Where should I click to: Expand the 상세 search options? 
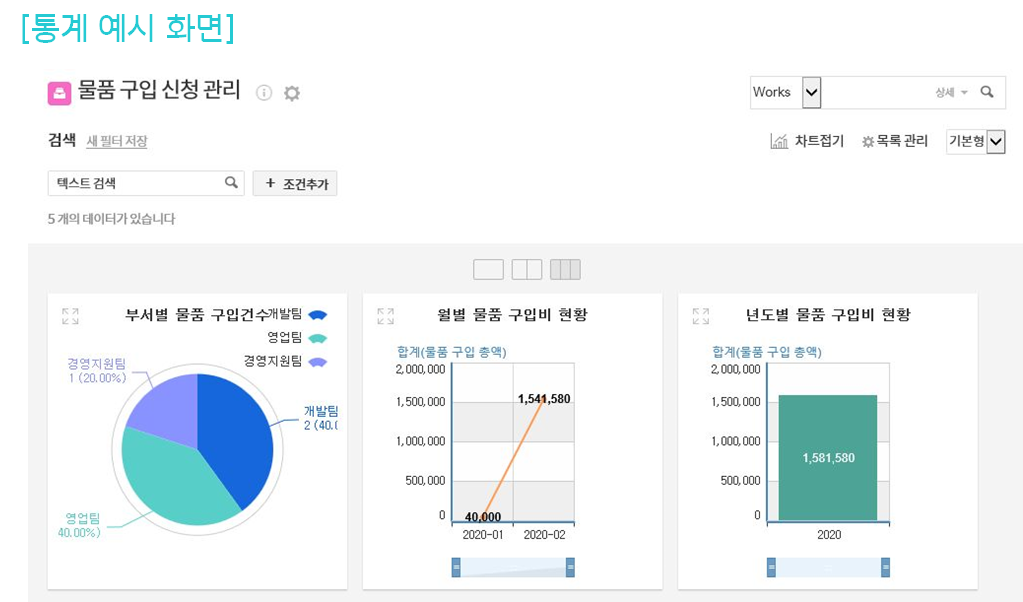coord(951,92)
